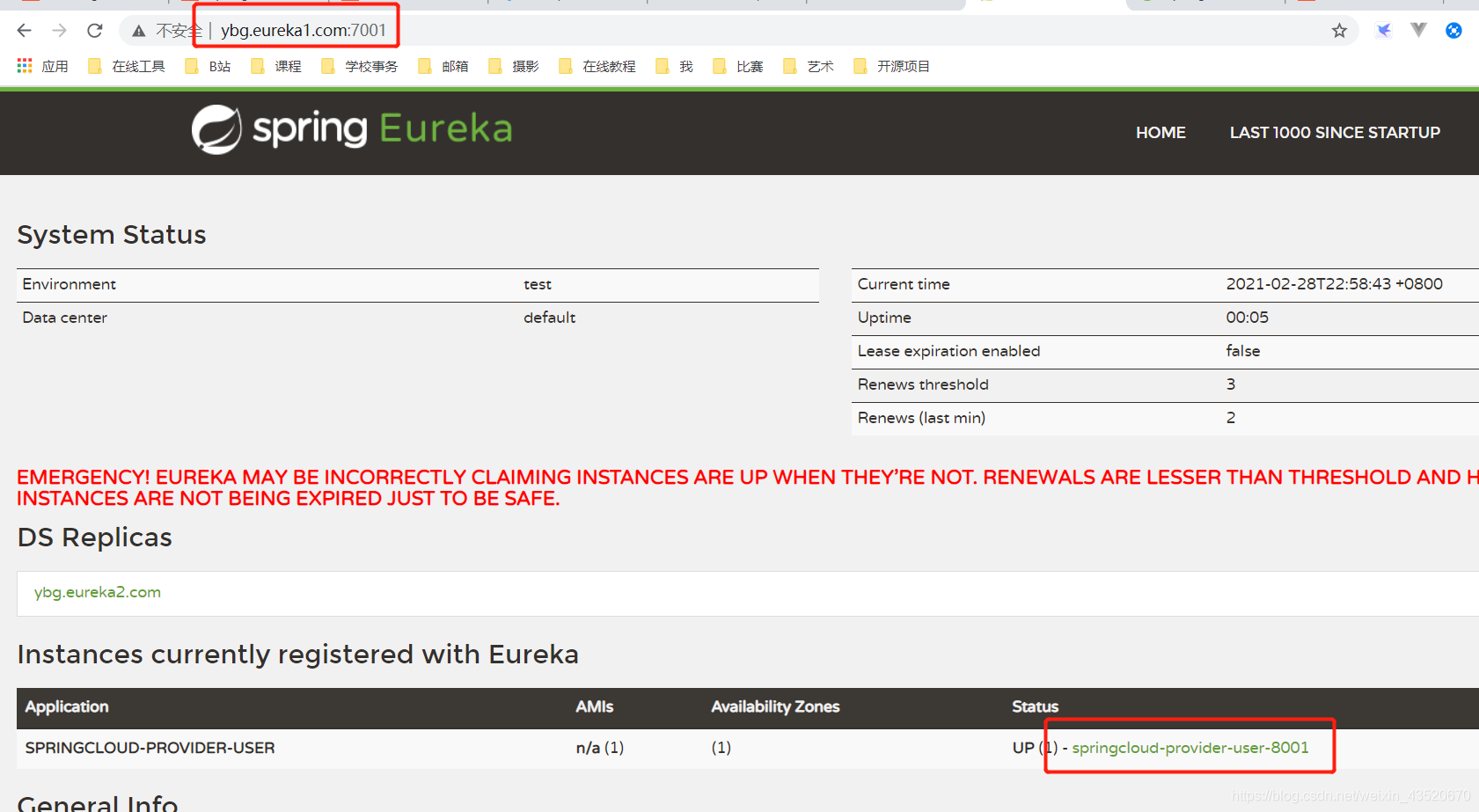Click the address bar URL ybg.eureka1.com:7001

(304, 31)
